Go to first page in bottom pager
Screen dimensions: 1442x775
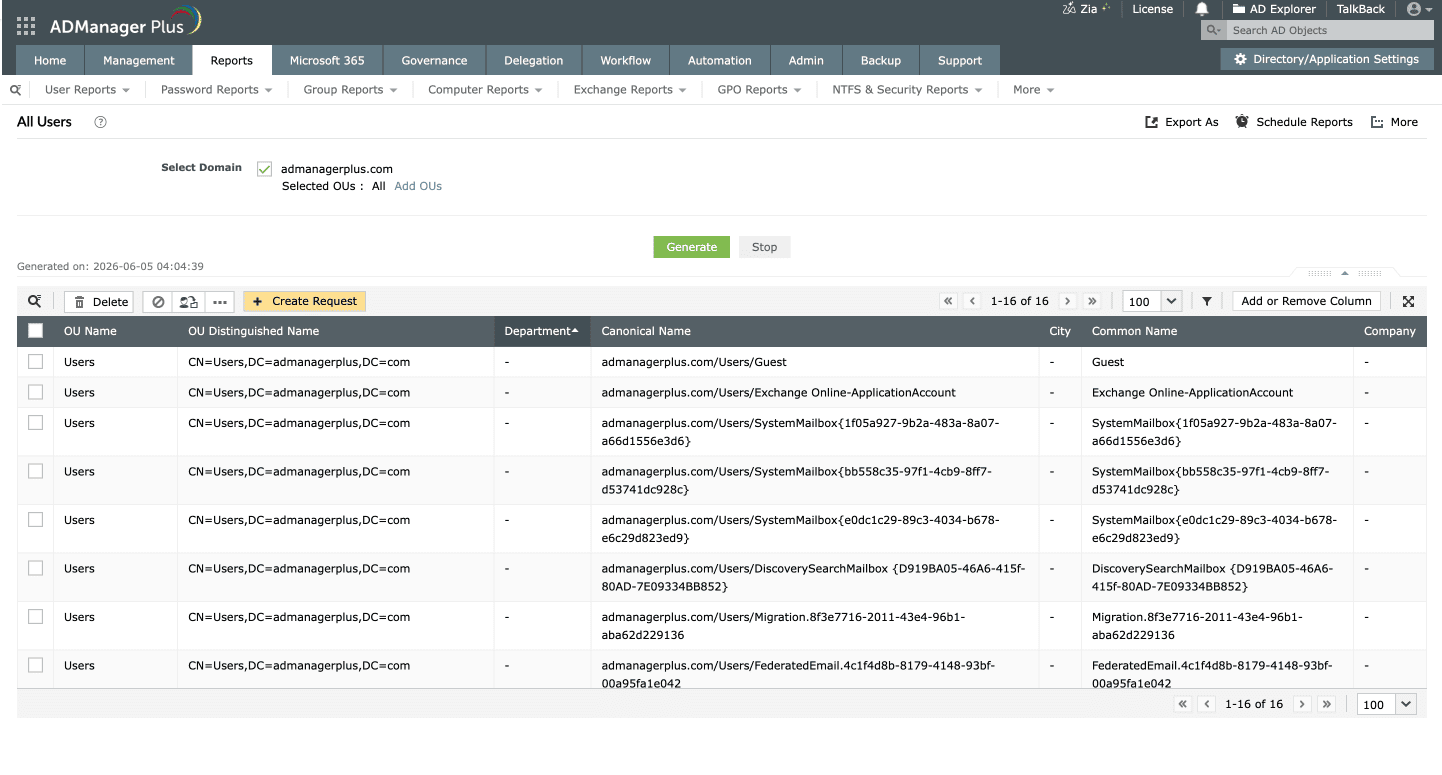pos(1183,704)
